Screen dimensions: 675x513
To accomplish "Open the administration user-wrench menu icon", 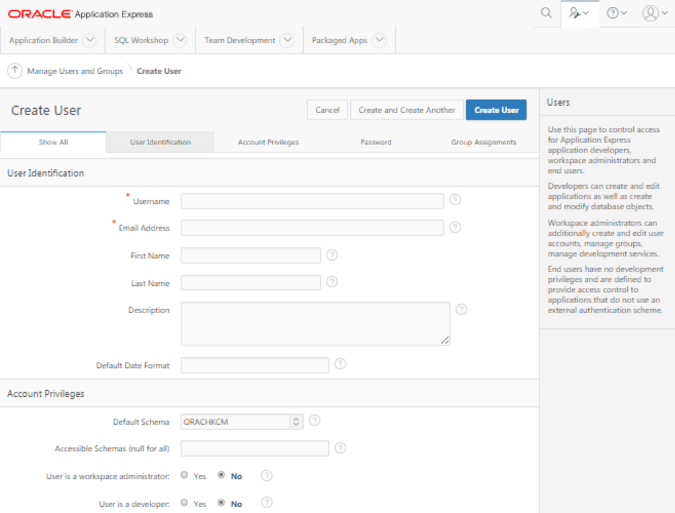I will (579, 13).
